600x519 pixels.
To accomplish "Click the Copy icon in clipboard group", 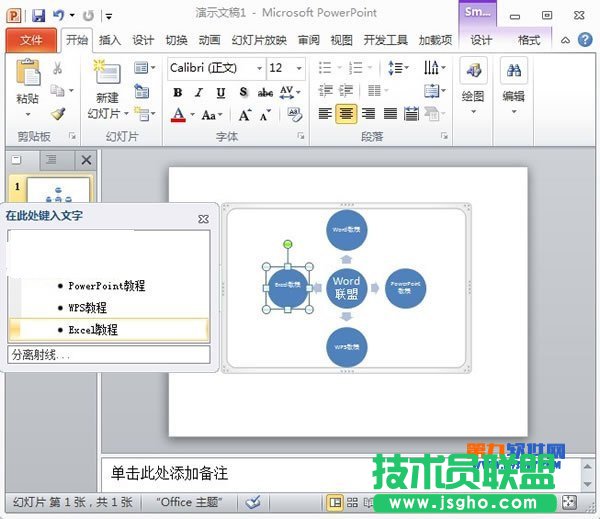I will point(57,91).
